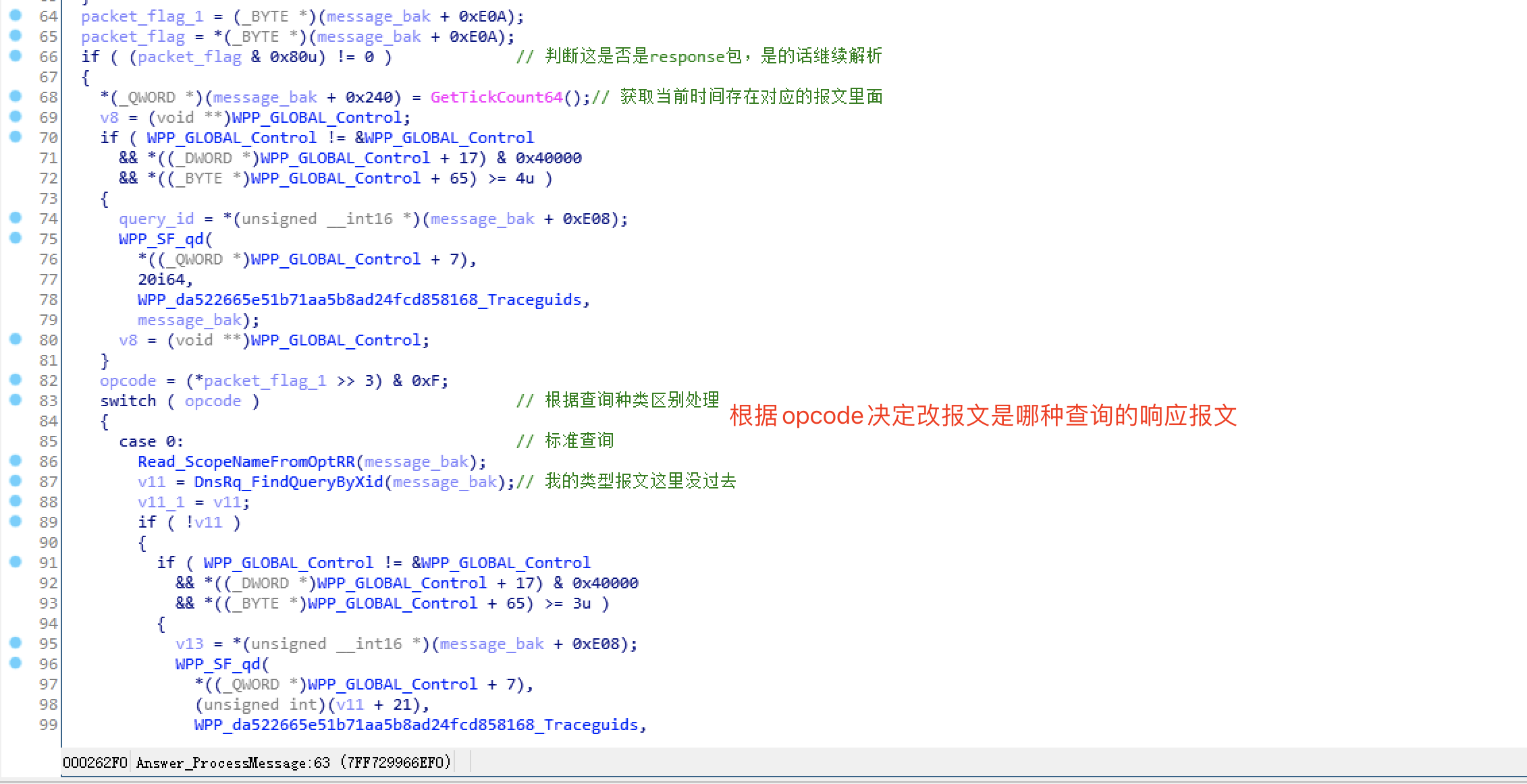Click the blue dot beside line 87
Image resolution: width=1527 pixels, height=784 pixels.
(x=16, y=480)
